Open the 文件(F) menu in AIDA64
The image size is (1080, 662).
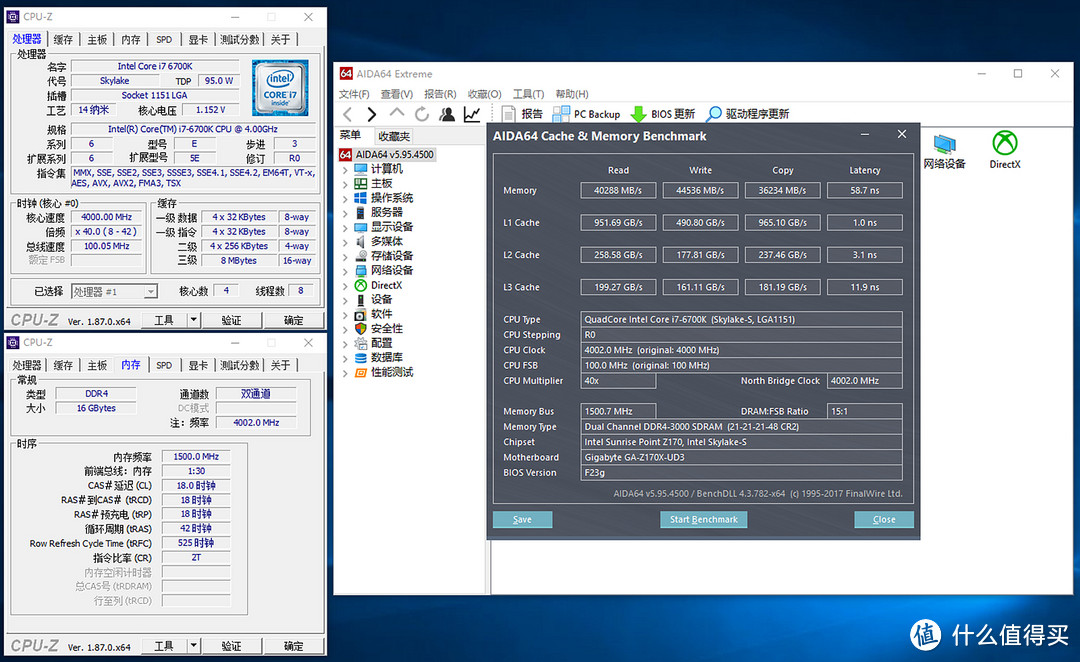[354, 94]
